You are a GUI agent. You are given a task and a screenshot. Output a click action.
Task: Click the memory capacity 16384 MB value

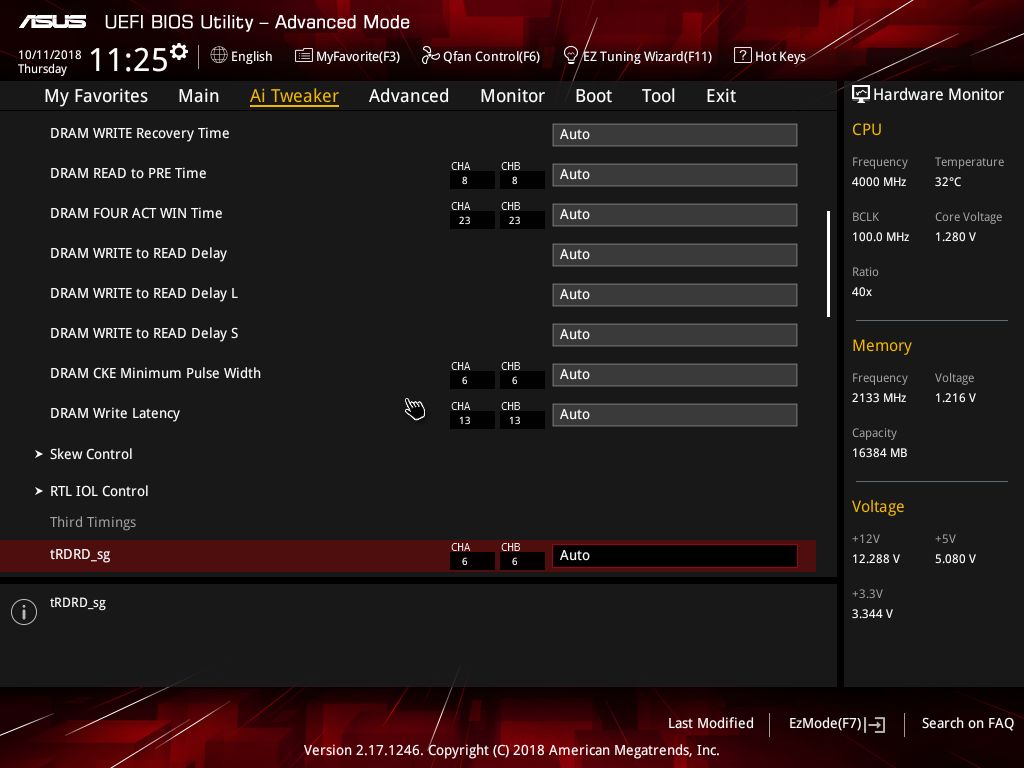coord(879,453)
